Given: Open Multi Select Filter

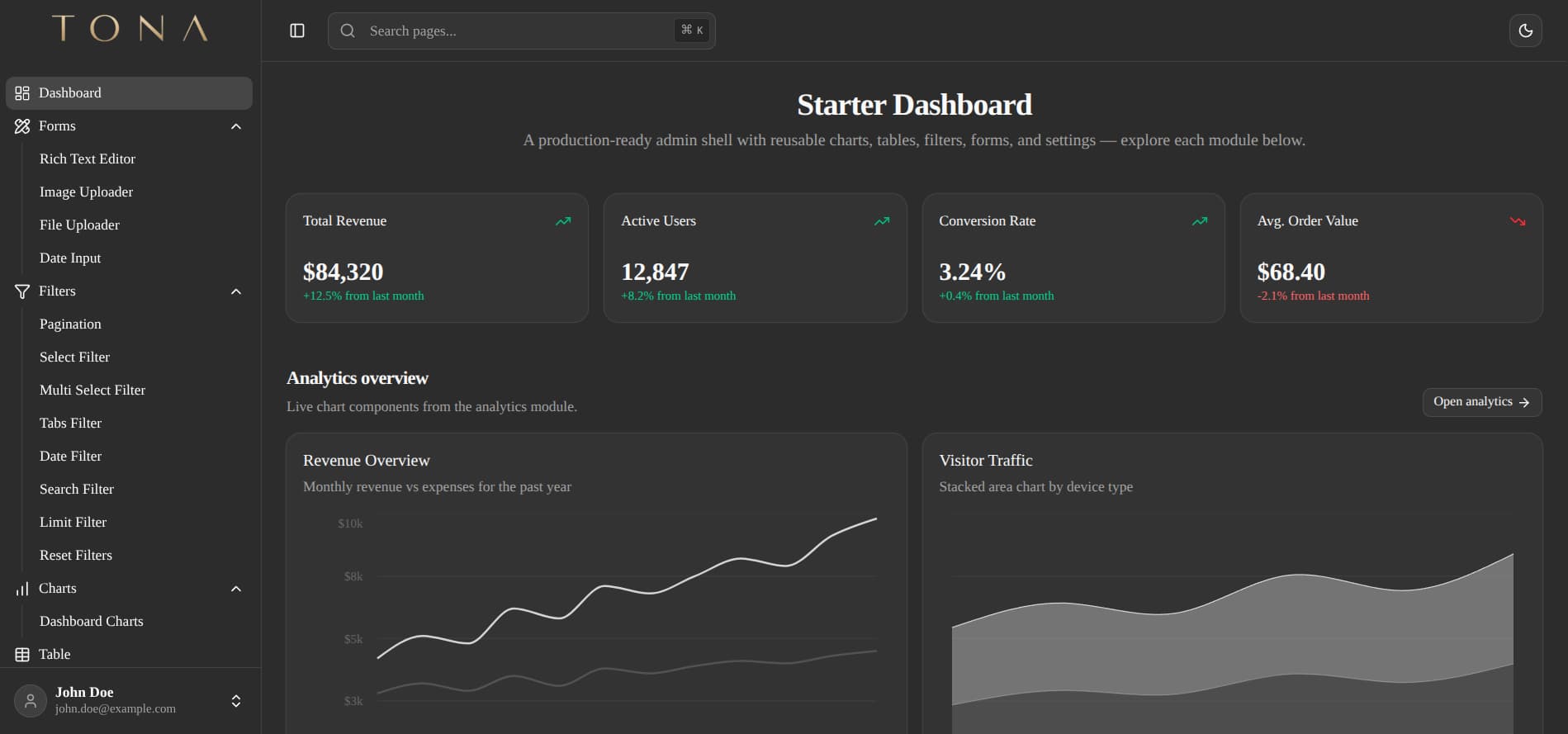Looking at the screenshot, I should point(92,390).
